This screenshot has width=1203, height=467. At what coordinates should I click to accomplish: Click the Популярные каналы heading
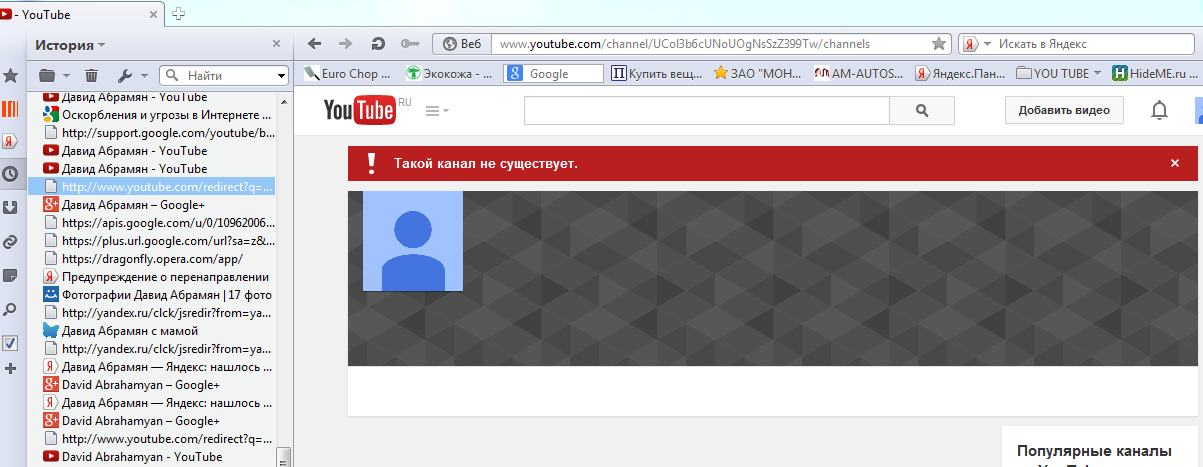1092,451
